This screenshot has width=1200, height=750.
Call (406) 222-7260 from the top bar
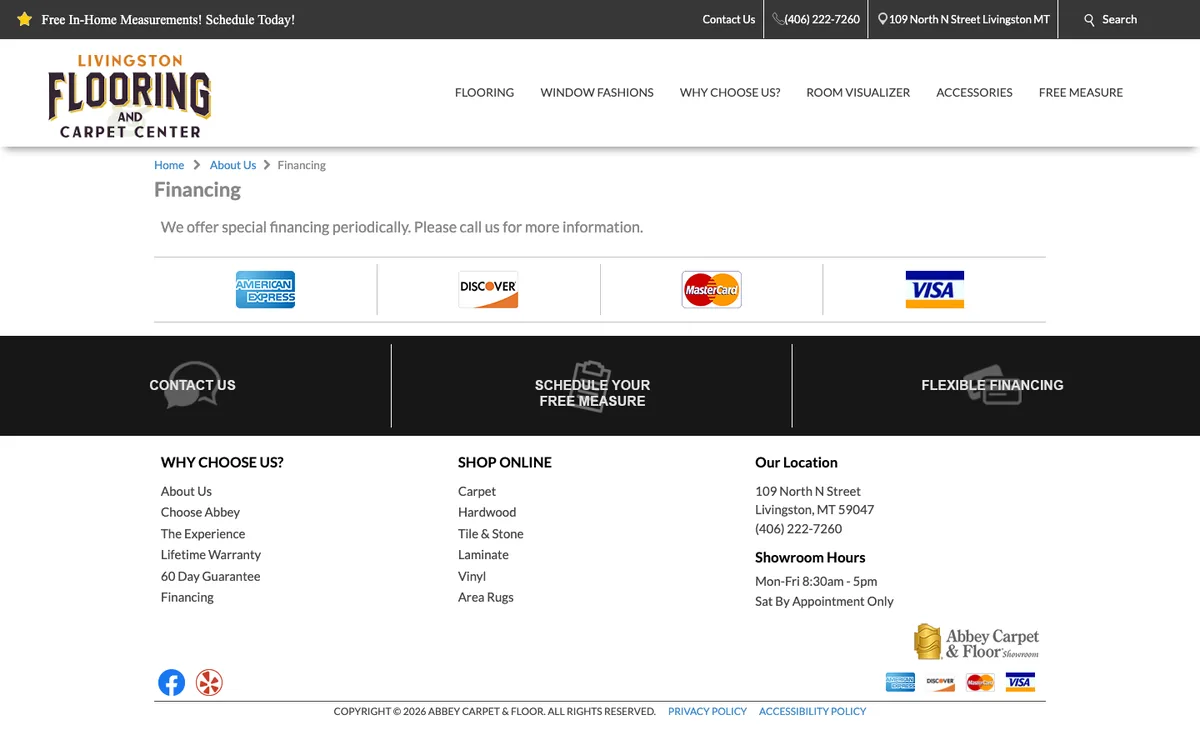point(822,19)
